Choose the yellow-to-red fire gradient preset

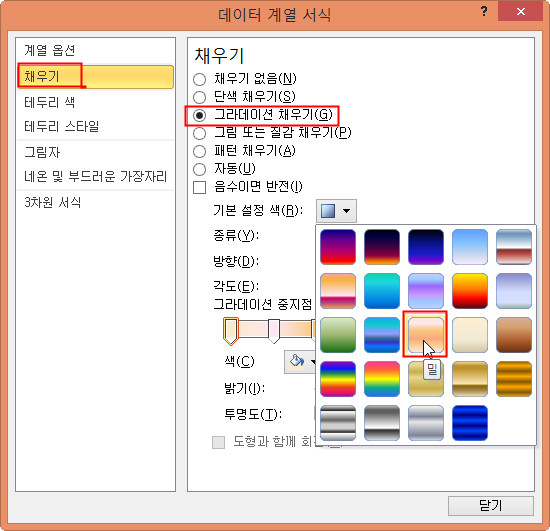[x=470, y=291]
